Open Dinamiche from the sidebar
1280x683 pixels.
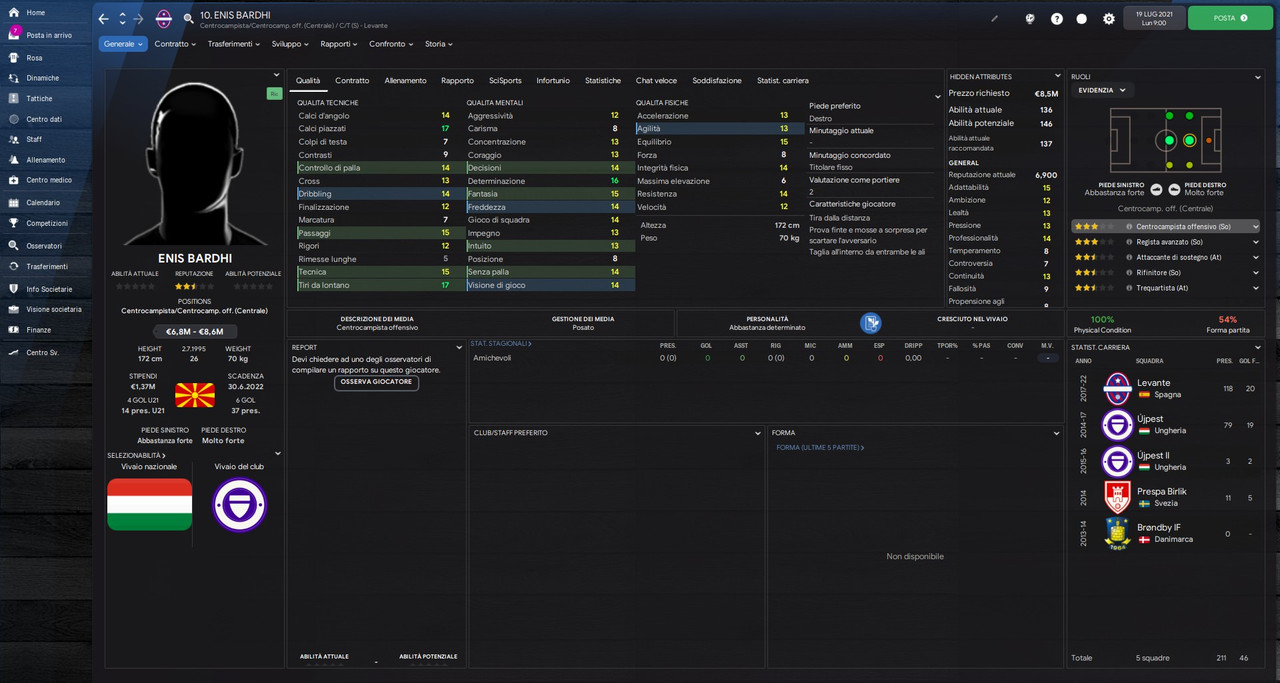[42, 78]
